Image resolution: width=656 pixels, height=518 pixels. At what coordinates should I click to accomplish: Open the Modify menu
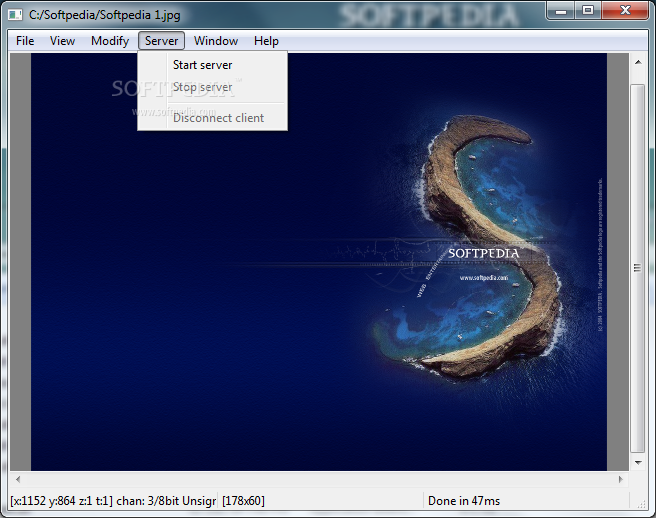coord(110,41)
